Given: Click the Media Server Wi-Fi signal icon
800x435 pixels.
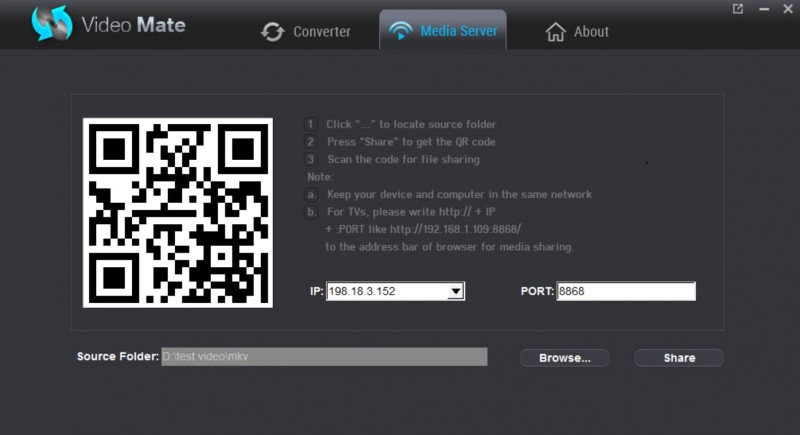Looking at the screenshot, I should [400, 31].
